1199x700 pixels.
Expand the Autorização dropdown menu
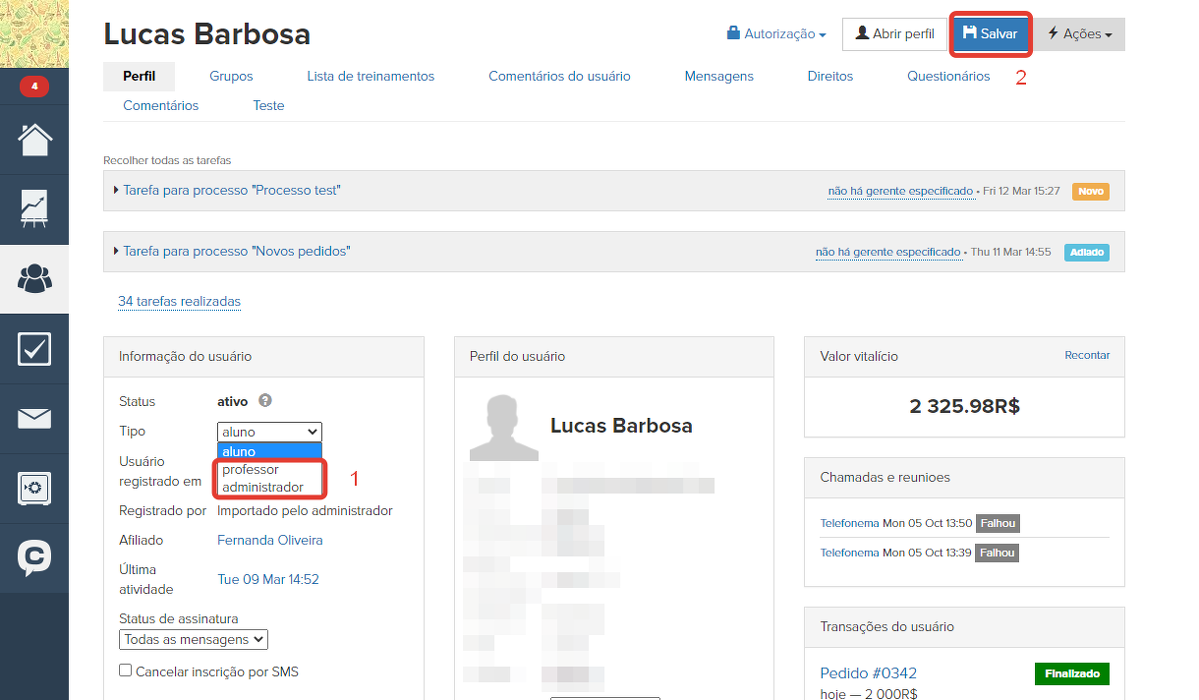(777, 34)
